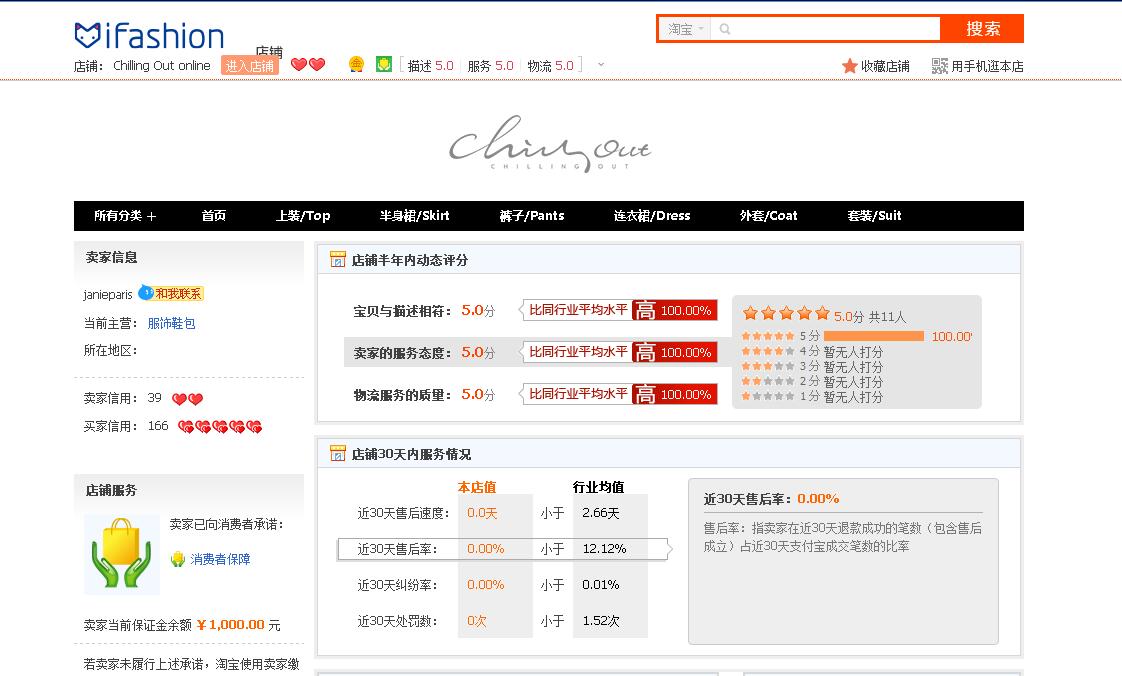
Task: Click the green consumer protection badge in header
Action: click(x=384, y=64)
